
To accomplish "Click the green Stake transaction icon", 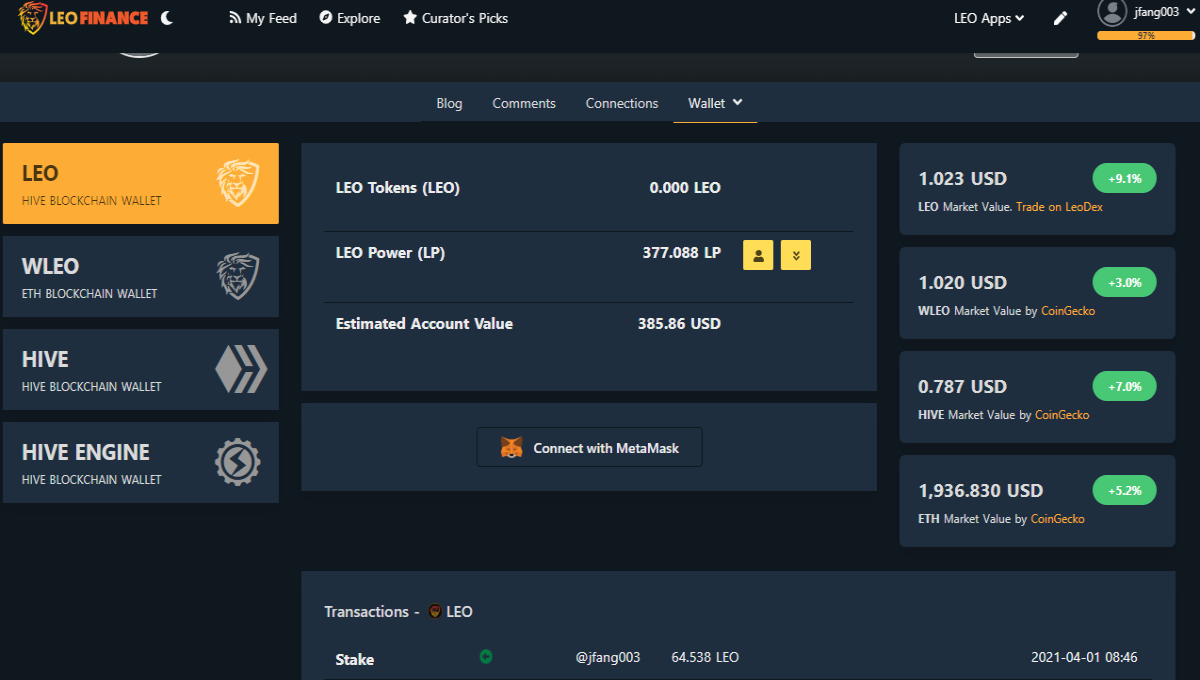I will pos(486,657).
